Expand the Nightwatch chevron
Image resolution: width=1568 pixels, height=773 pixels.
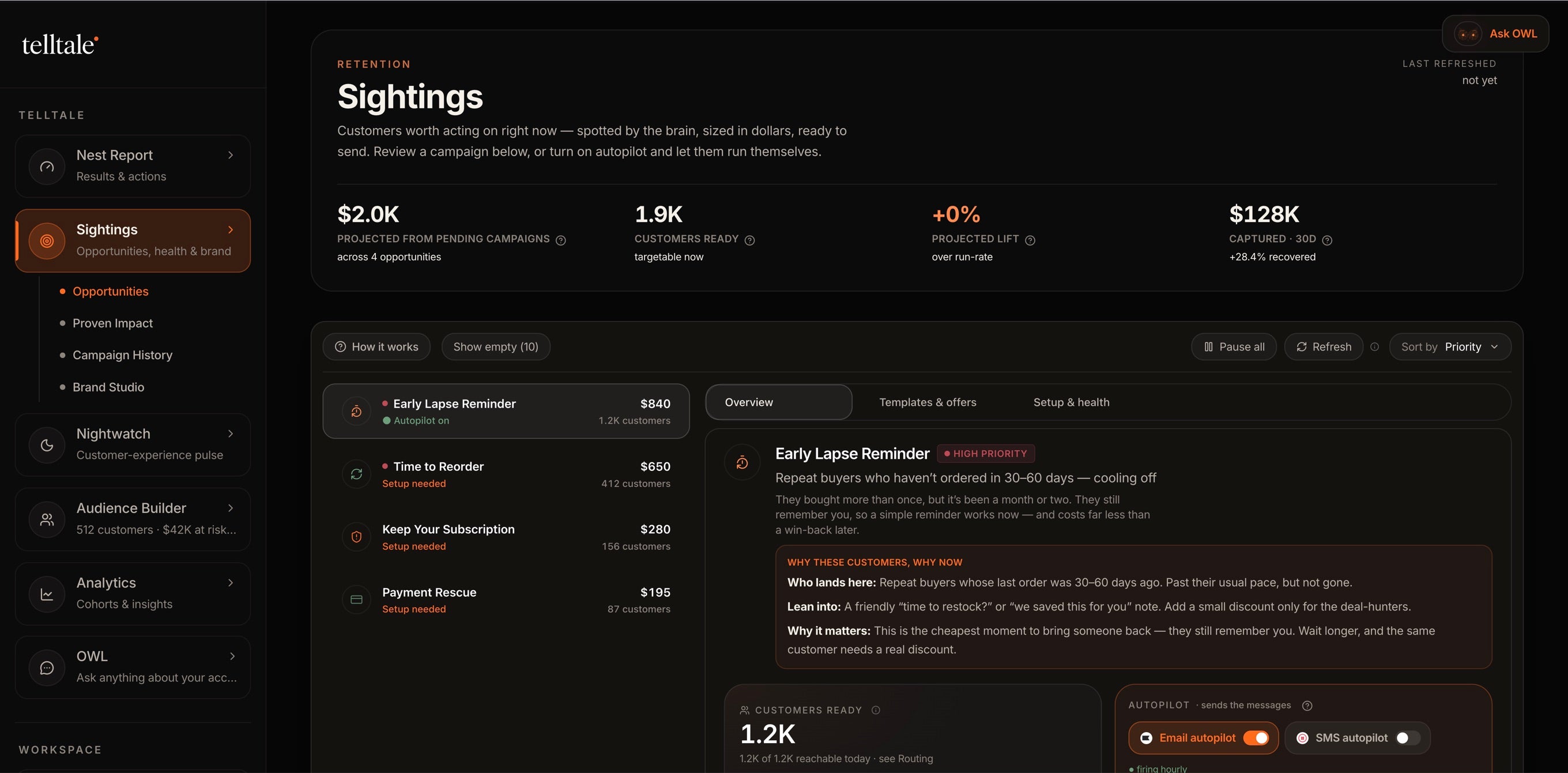click(231, 434)
